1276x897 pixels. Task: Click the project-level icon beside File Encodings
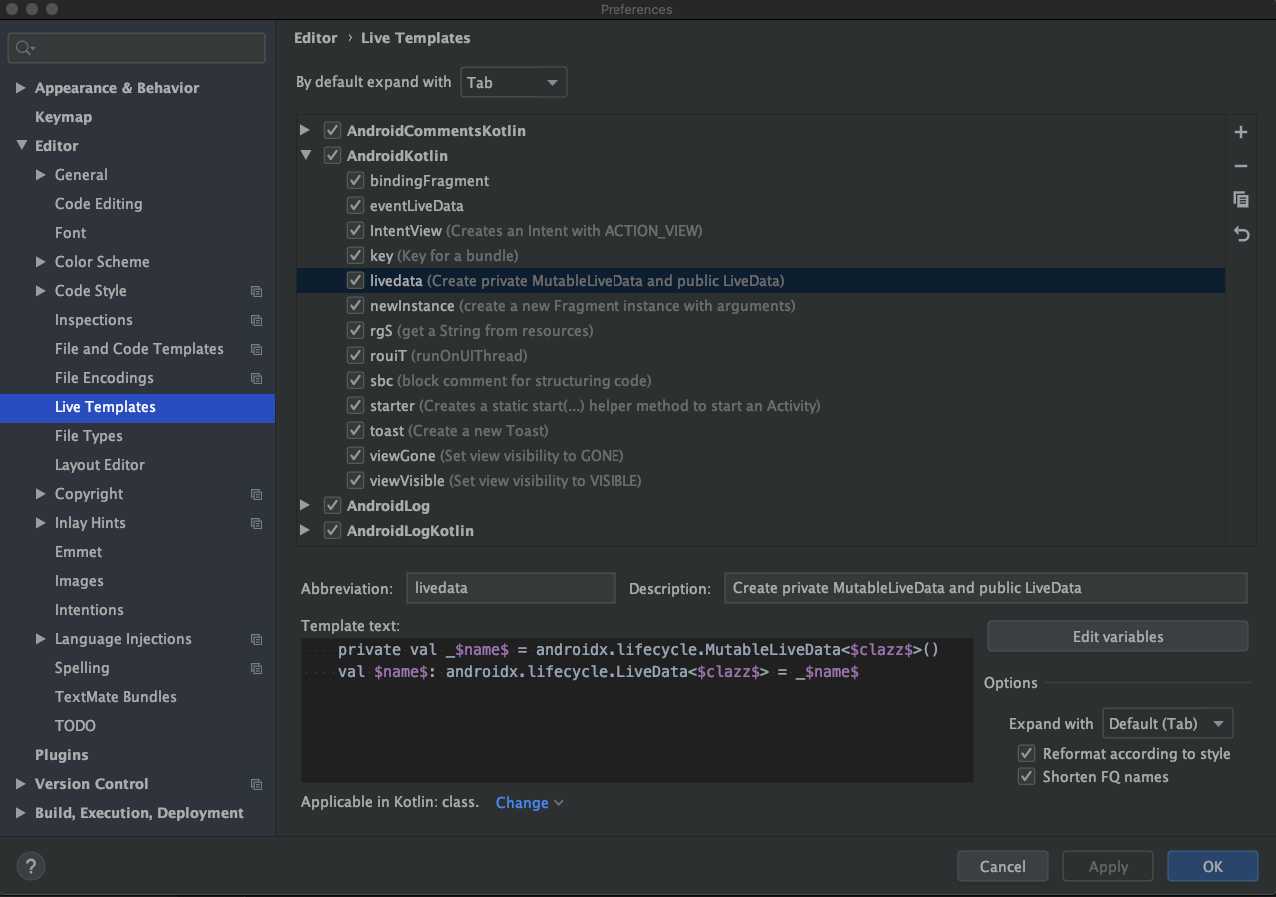pyautogui.click(x=257, y=378)
